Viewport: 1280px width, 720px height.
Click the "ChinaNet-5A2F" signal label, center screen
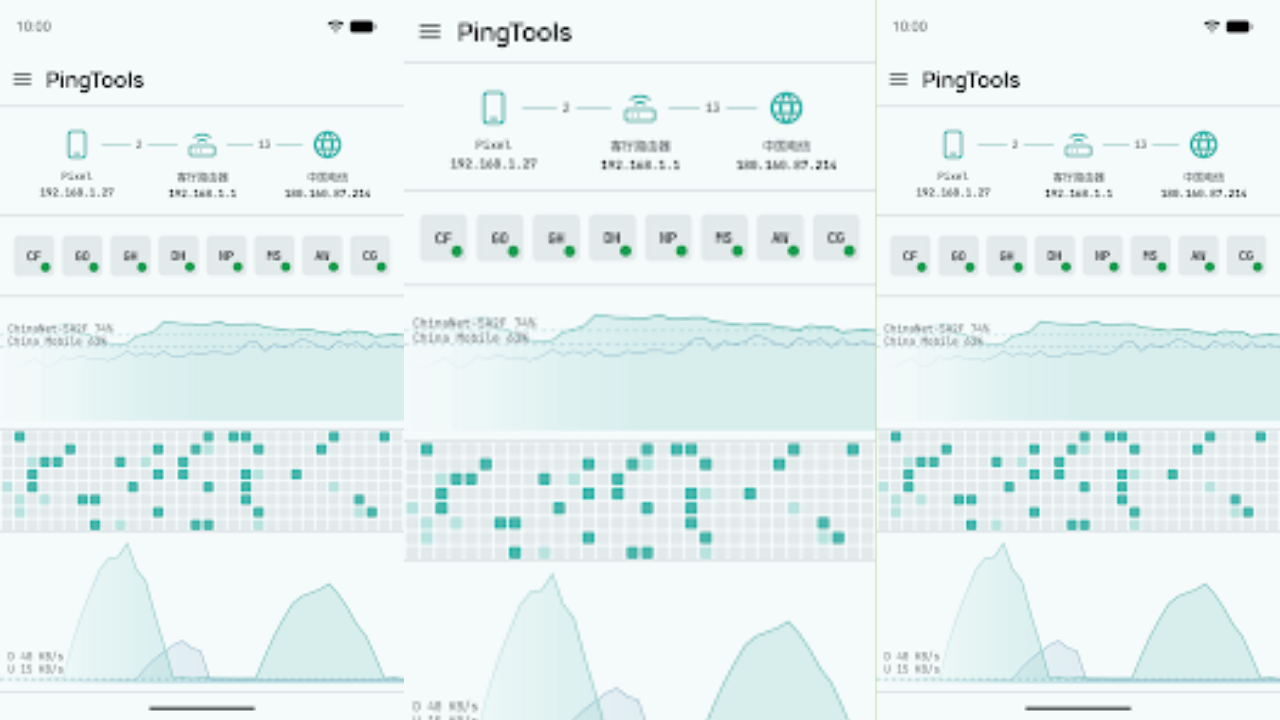click(x=462, y=323)
